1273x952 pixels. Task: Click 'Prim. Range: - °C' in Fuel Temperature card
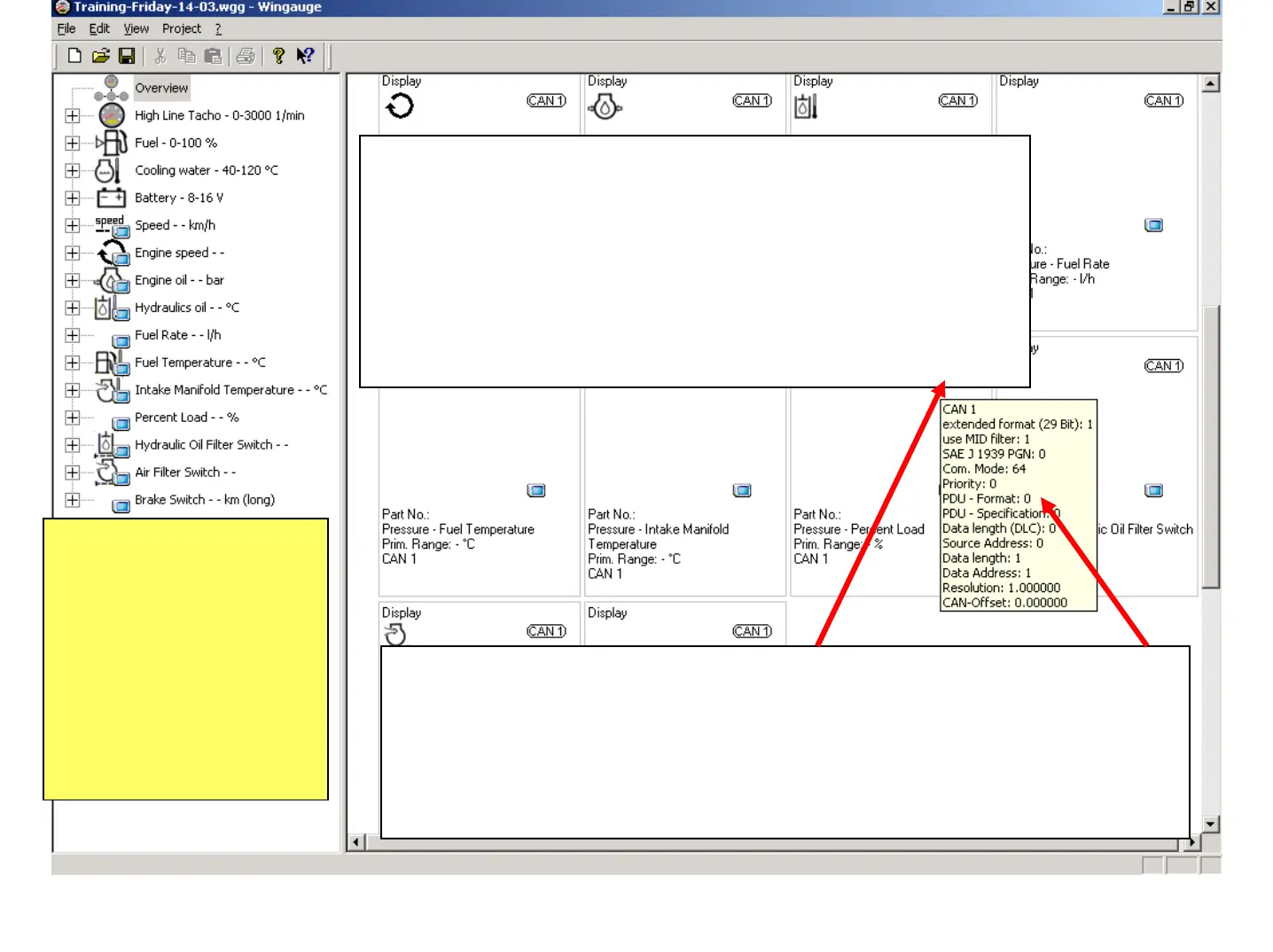coord(428,544)
